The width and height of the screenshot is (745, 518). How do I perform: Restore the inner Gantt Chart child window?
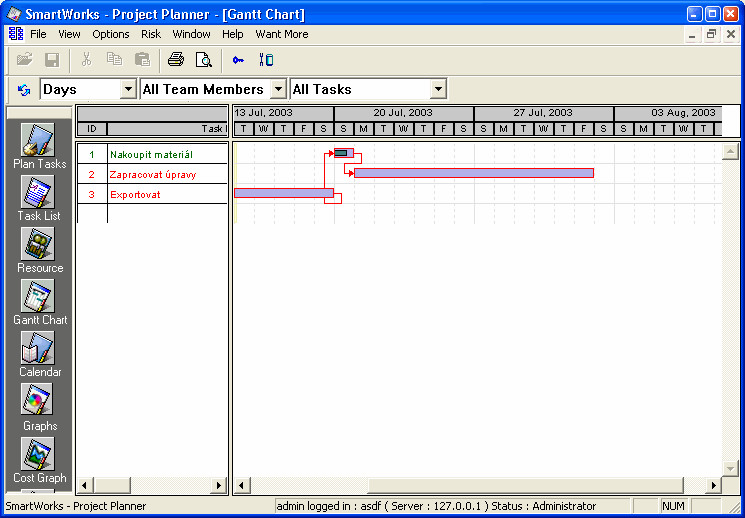(x=711, y=34)
